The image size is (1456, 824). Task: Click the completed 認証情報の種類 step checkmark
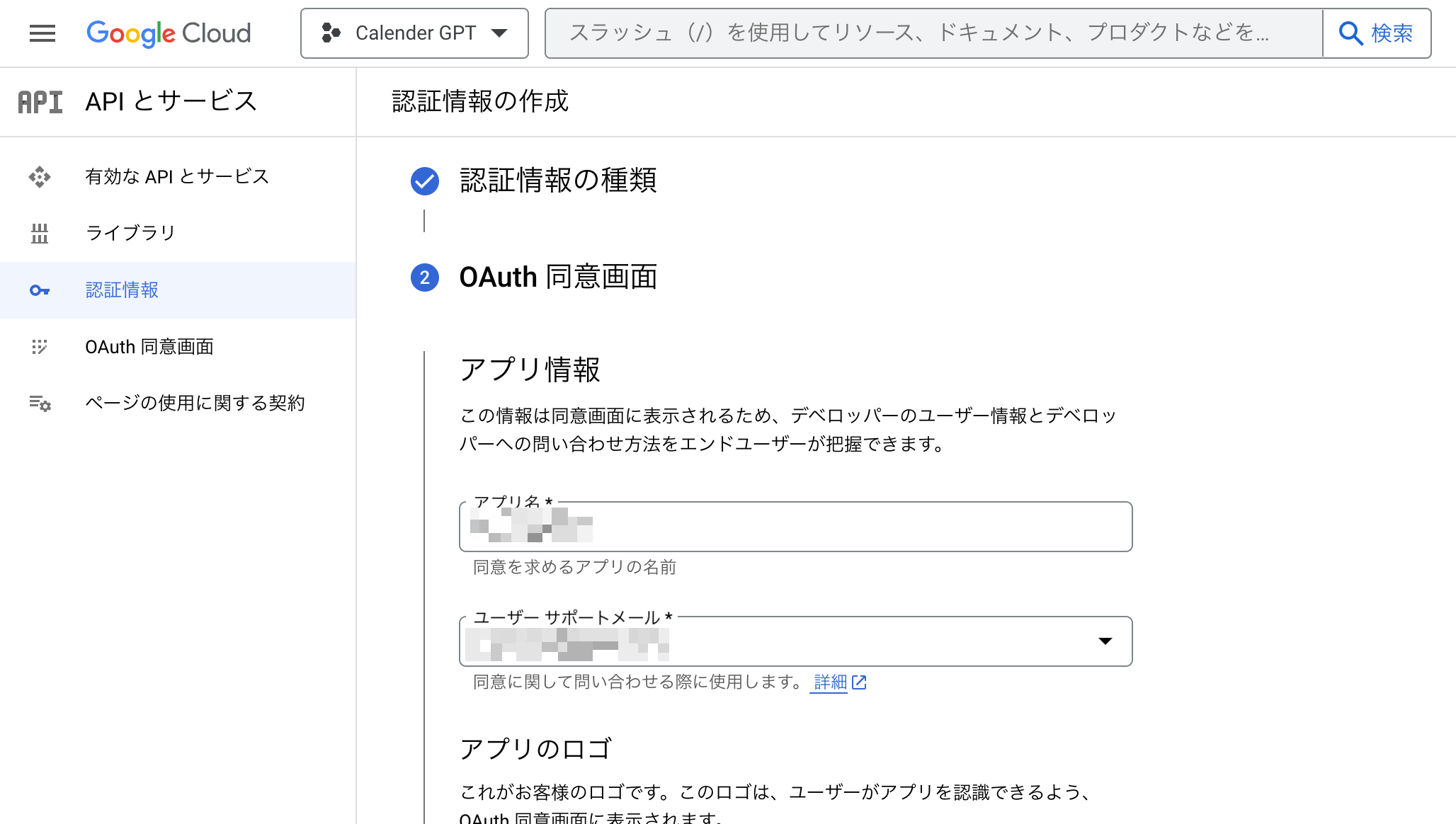(425, 181)
